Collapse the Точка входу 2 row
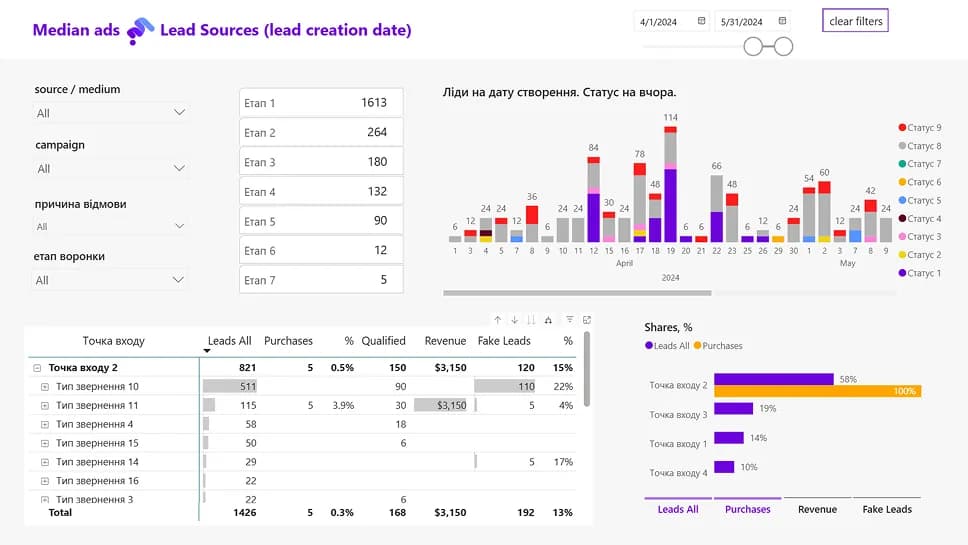Screen dimensions: 968x545 [x=37, y=368]
